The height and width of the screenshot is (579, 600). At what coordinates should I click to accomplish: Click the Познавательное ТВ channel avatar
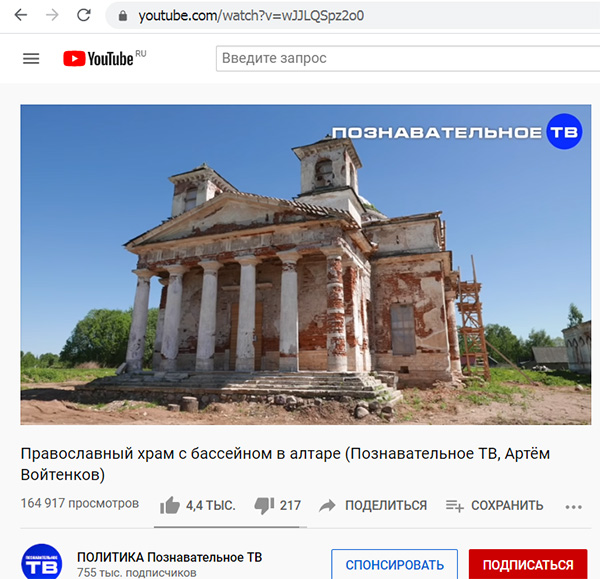coord(41,562)
